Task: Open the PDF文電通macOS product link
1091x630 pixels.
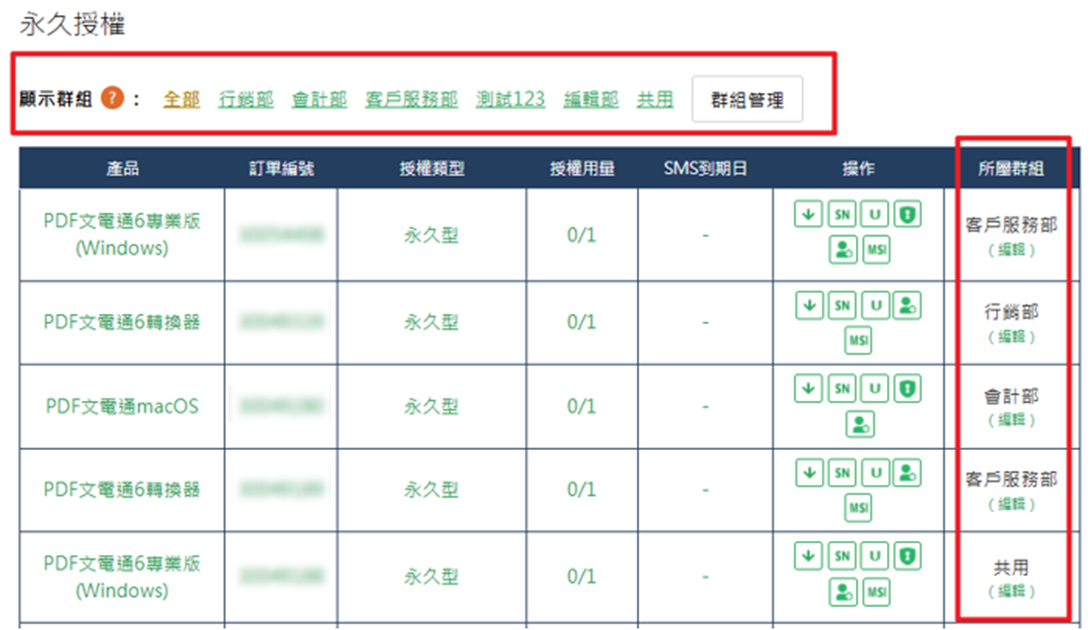Action: click(x=122, y=406)
